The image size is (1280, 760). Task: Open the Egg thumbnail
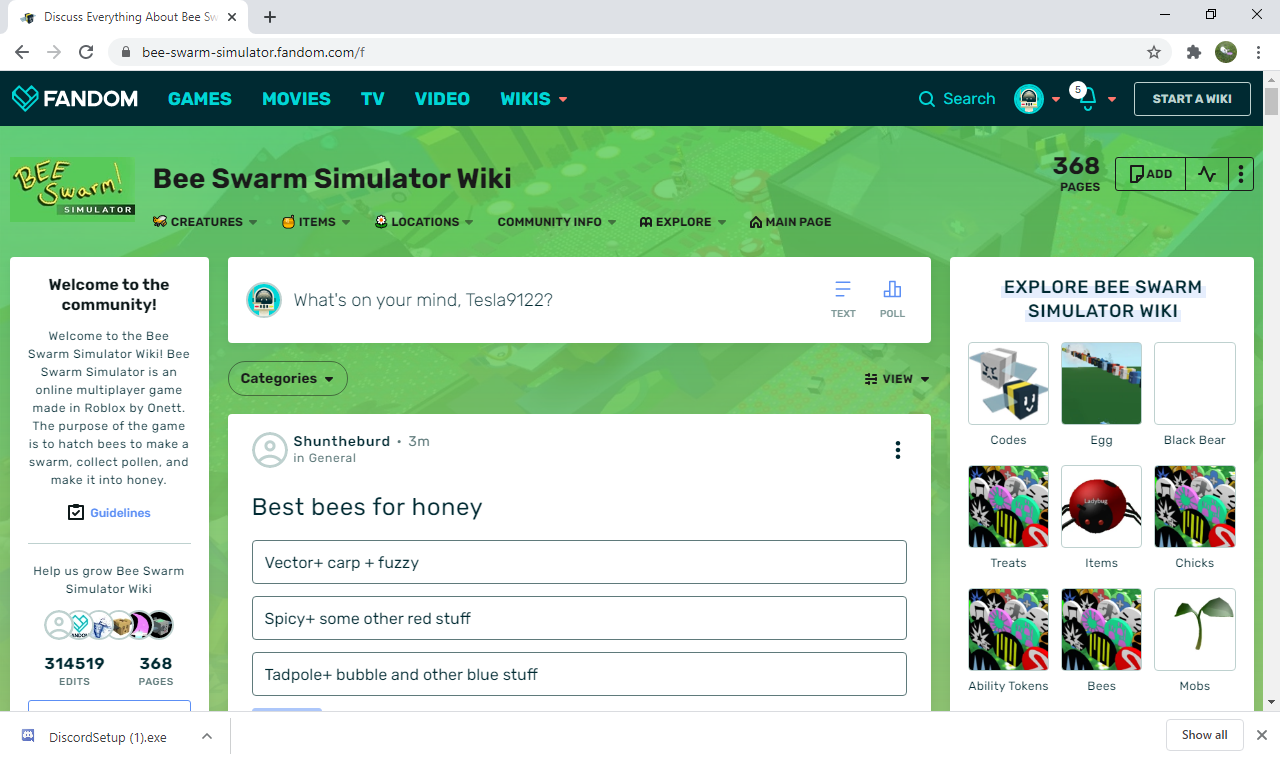click(x=1101, y=383)
